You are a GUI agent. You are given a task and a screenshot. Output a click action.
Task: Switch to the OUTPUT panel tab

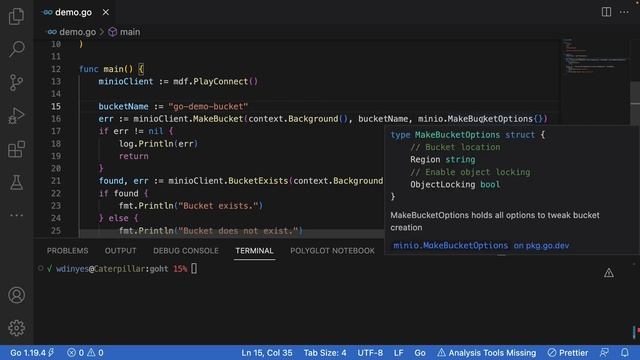(x=120, y=251)
